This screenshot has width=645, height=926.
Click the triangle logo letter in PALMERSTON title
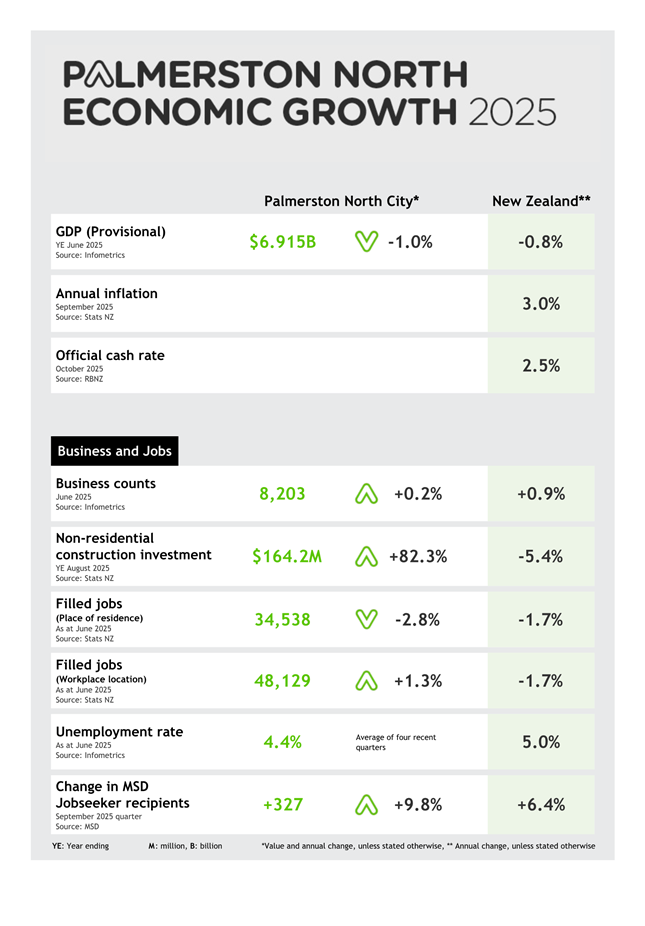tap(100, 75)
